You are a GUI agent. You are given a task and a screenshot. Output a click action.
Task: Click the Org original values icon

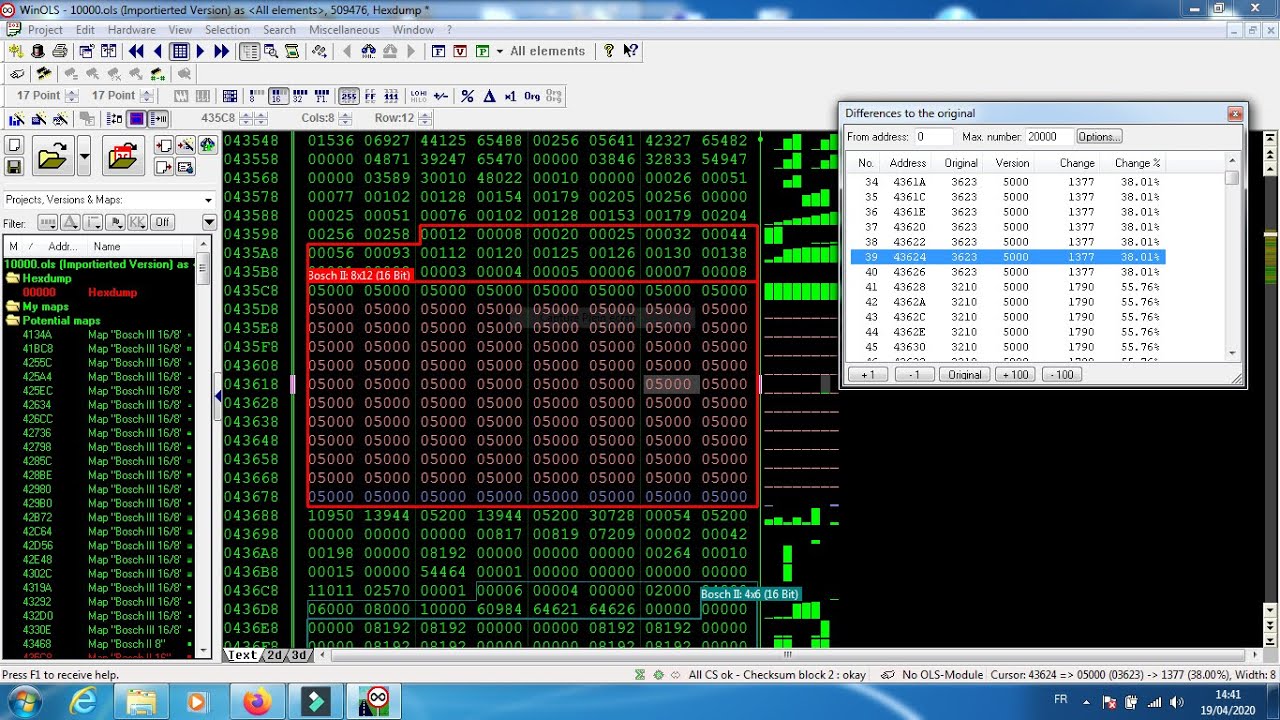532,96
